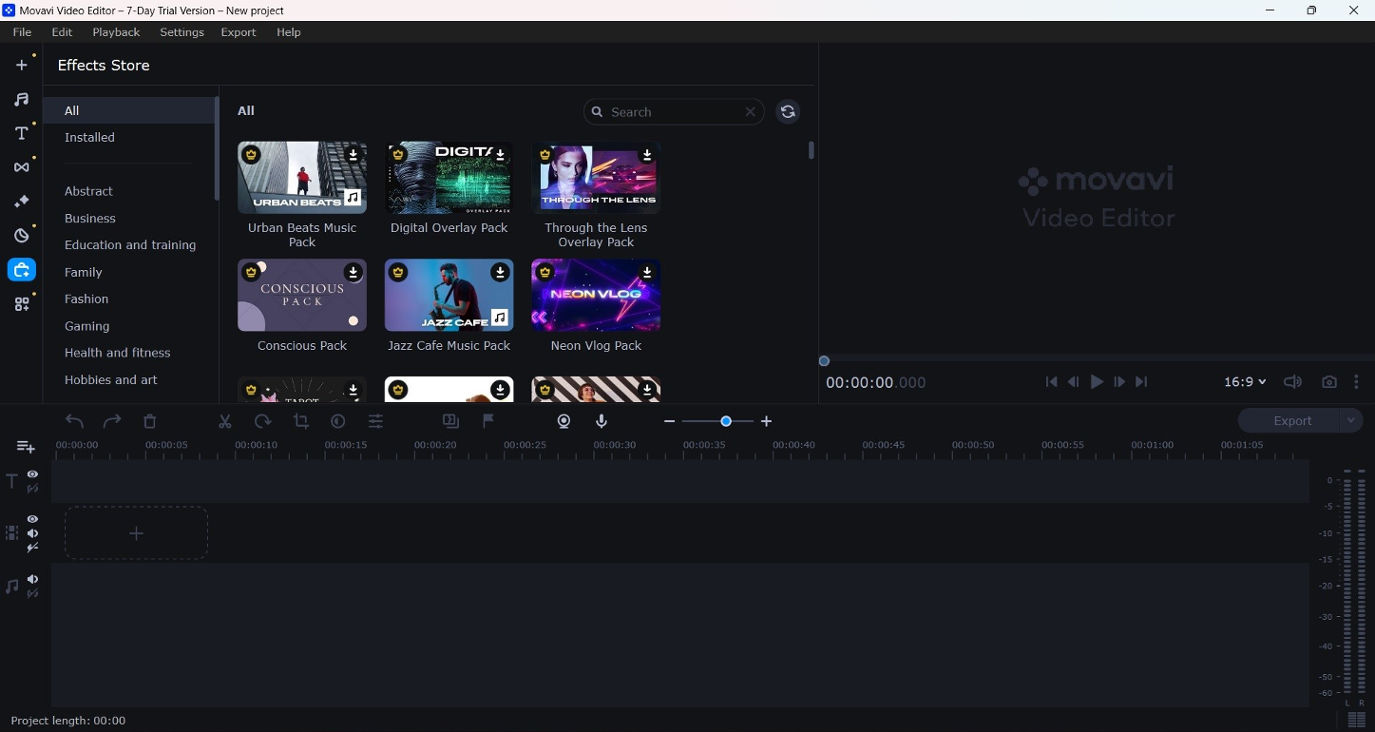The image size is (1375, 732).
Task: Click the Delete trash icon
Action: 150,421
